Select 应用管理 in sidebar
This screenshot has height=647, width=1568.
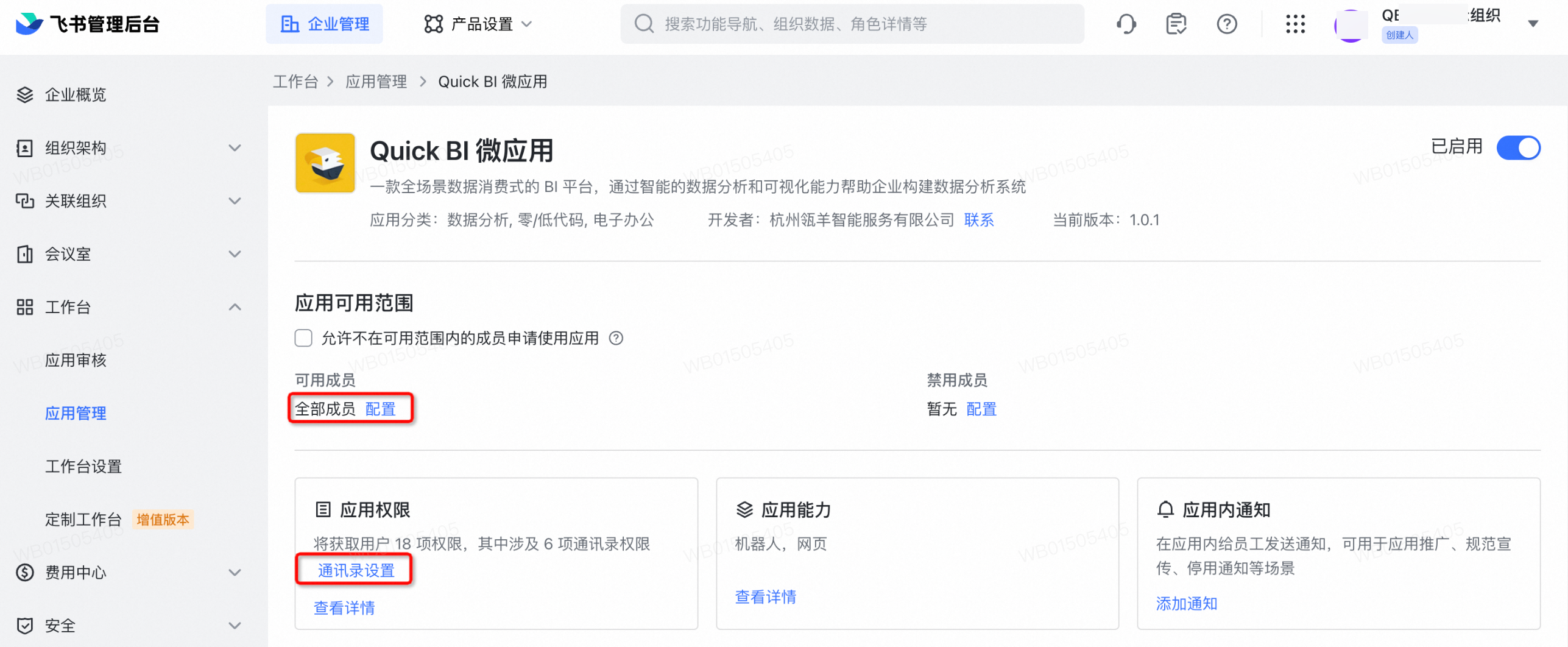76,414
